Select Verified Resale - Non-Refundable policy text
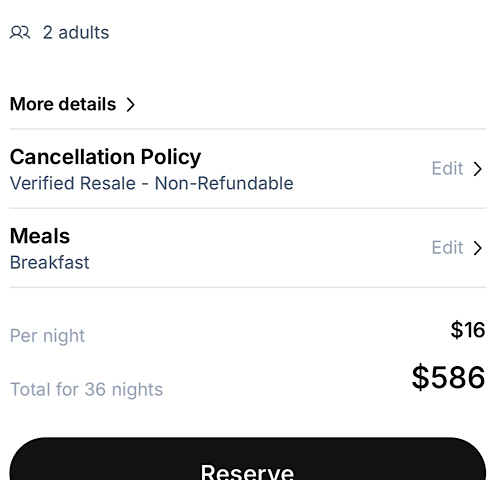Screen dimensions: 500x480 152,183
